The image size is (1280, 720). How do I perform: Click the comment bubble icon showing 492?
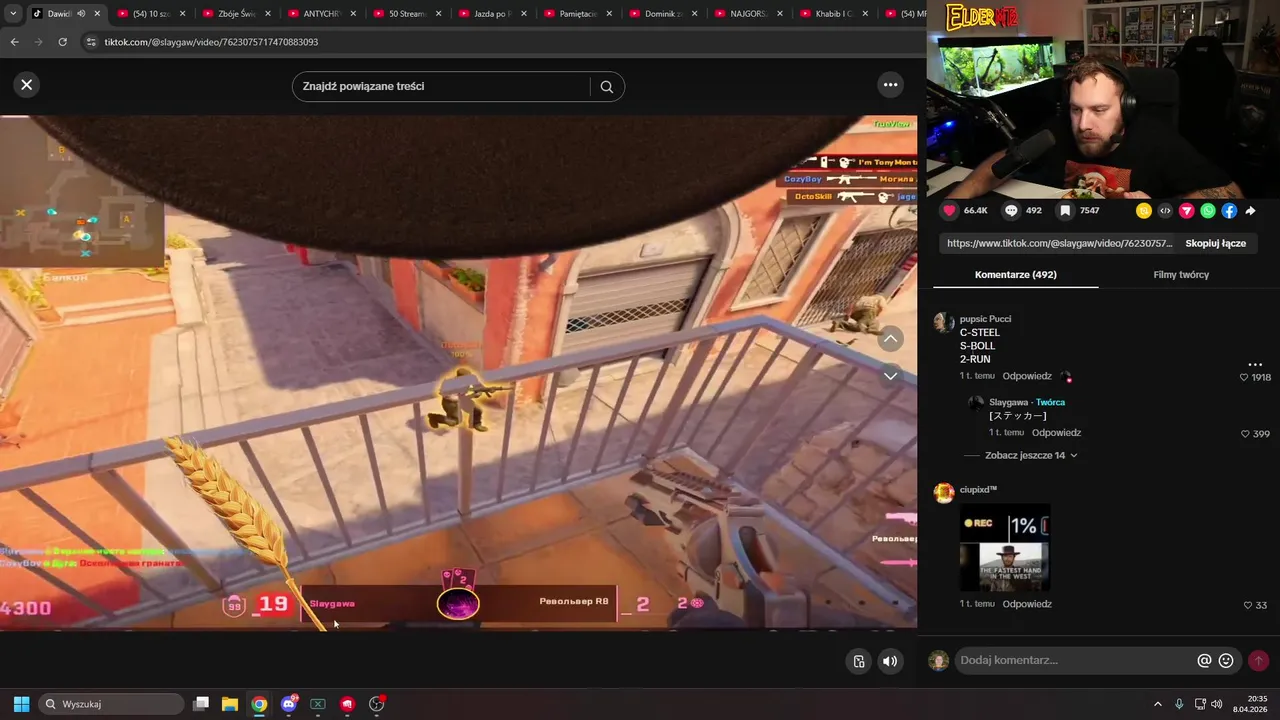1011,211
